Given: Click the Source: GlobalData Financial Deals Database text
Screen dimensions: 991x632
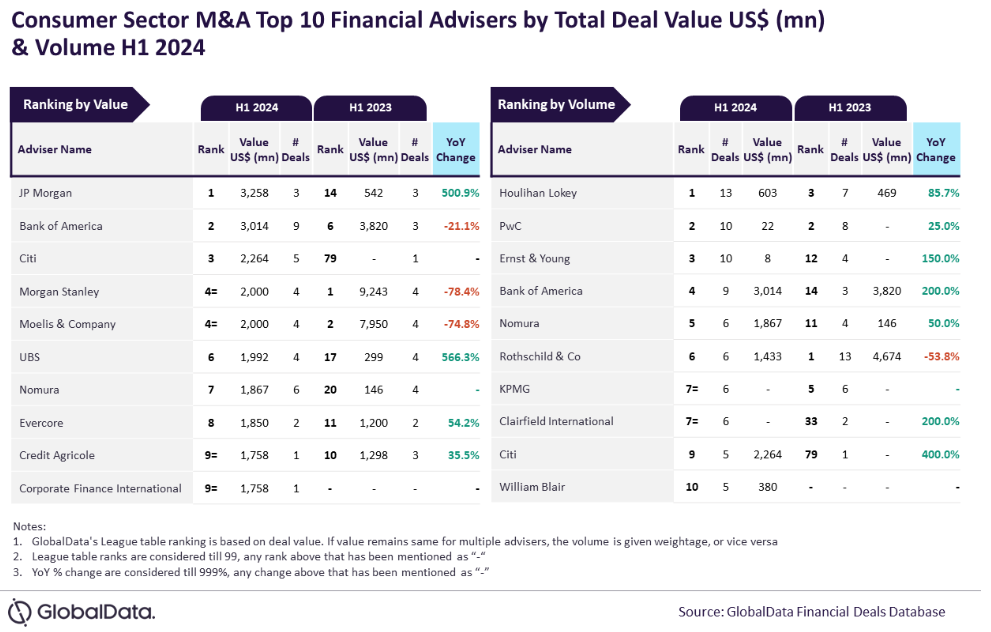Looking at the screenshot, I should tap(811, 611).
